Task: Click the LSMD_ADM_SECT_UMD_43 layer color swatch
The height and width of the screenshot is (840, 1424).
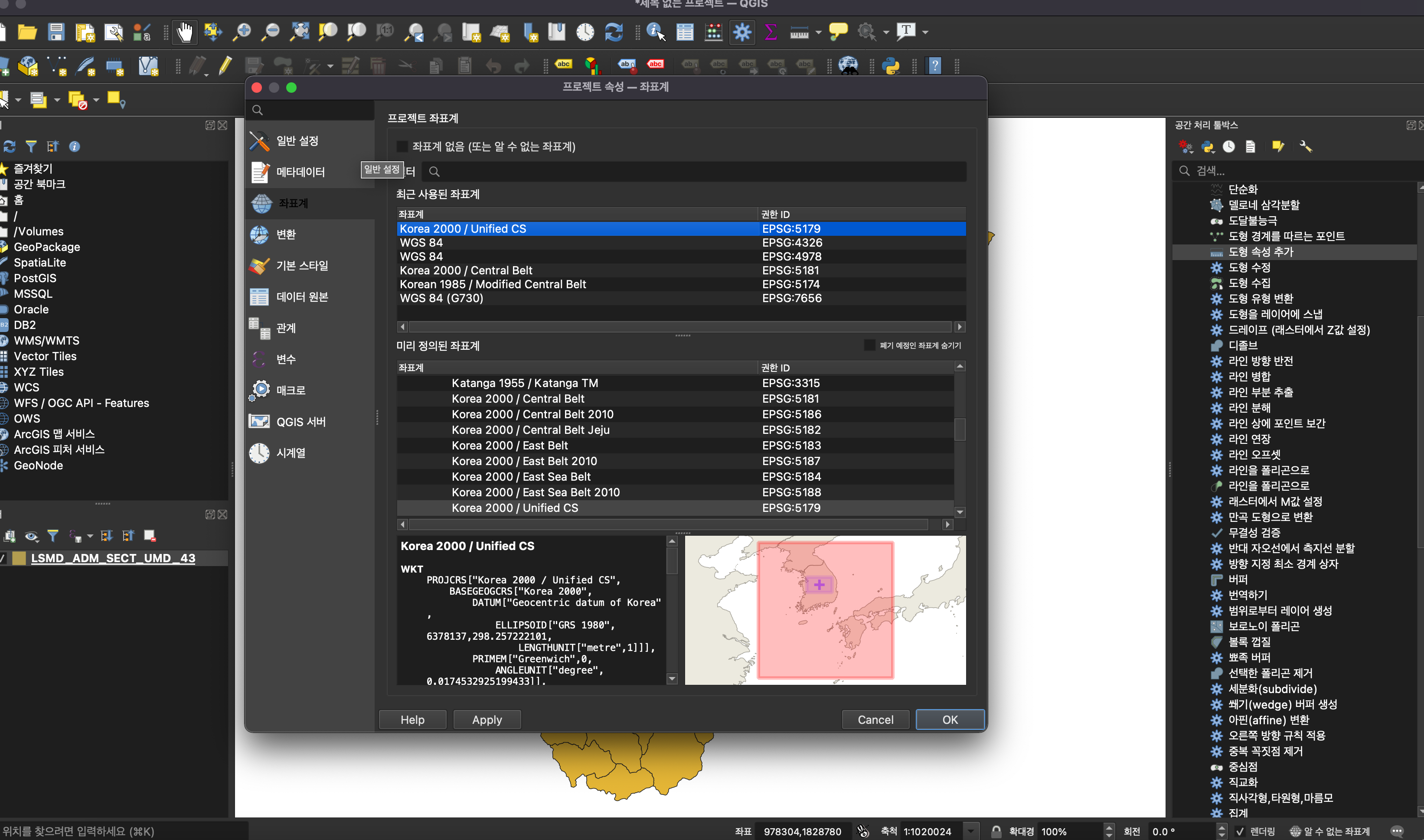Action: pyautogui.click(x=19, y=558)
